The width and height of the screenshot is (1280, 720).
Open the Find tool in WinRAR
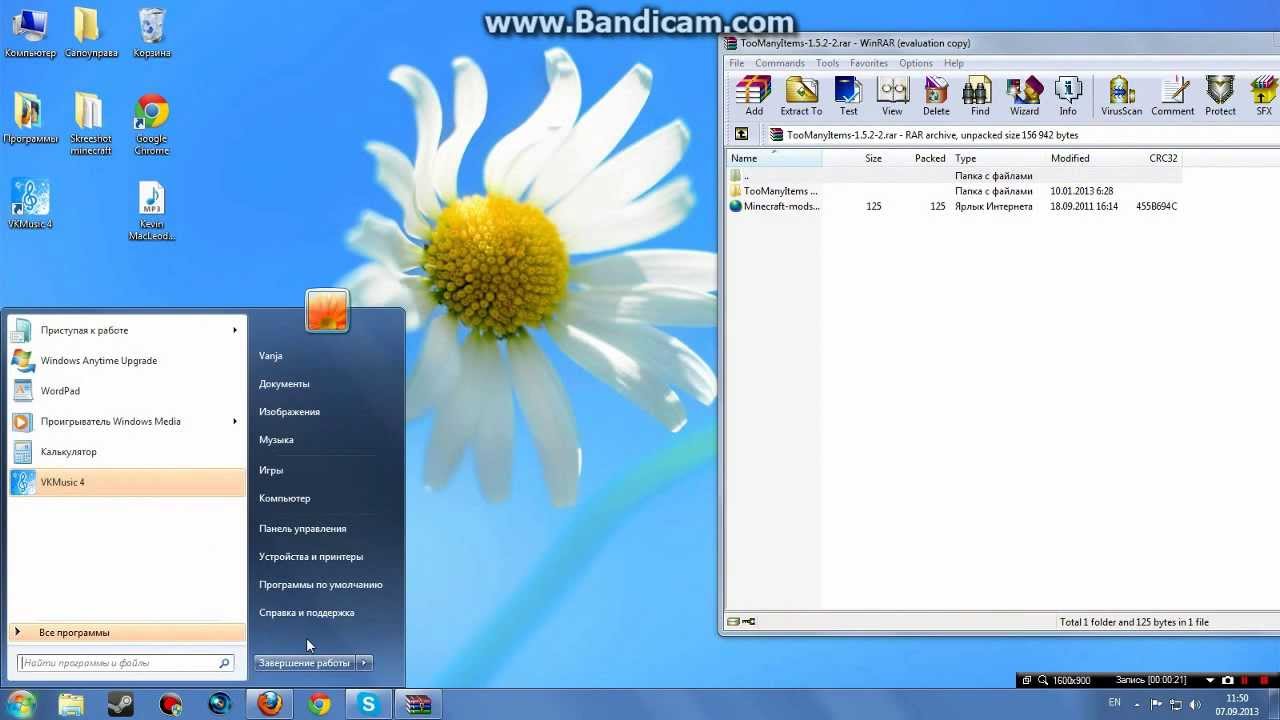coord(980,96)
